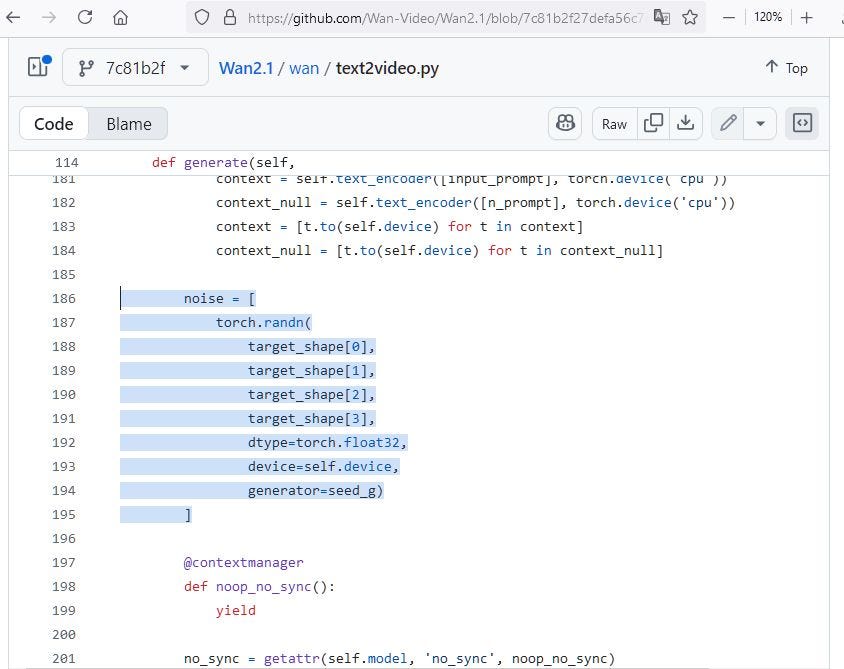Screen dimensions: 844x669
Task: Open the Wan2.1 repository breadcrumb link
Action: [x=246, y=68]
